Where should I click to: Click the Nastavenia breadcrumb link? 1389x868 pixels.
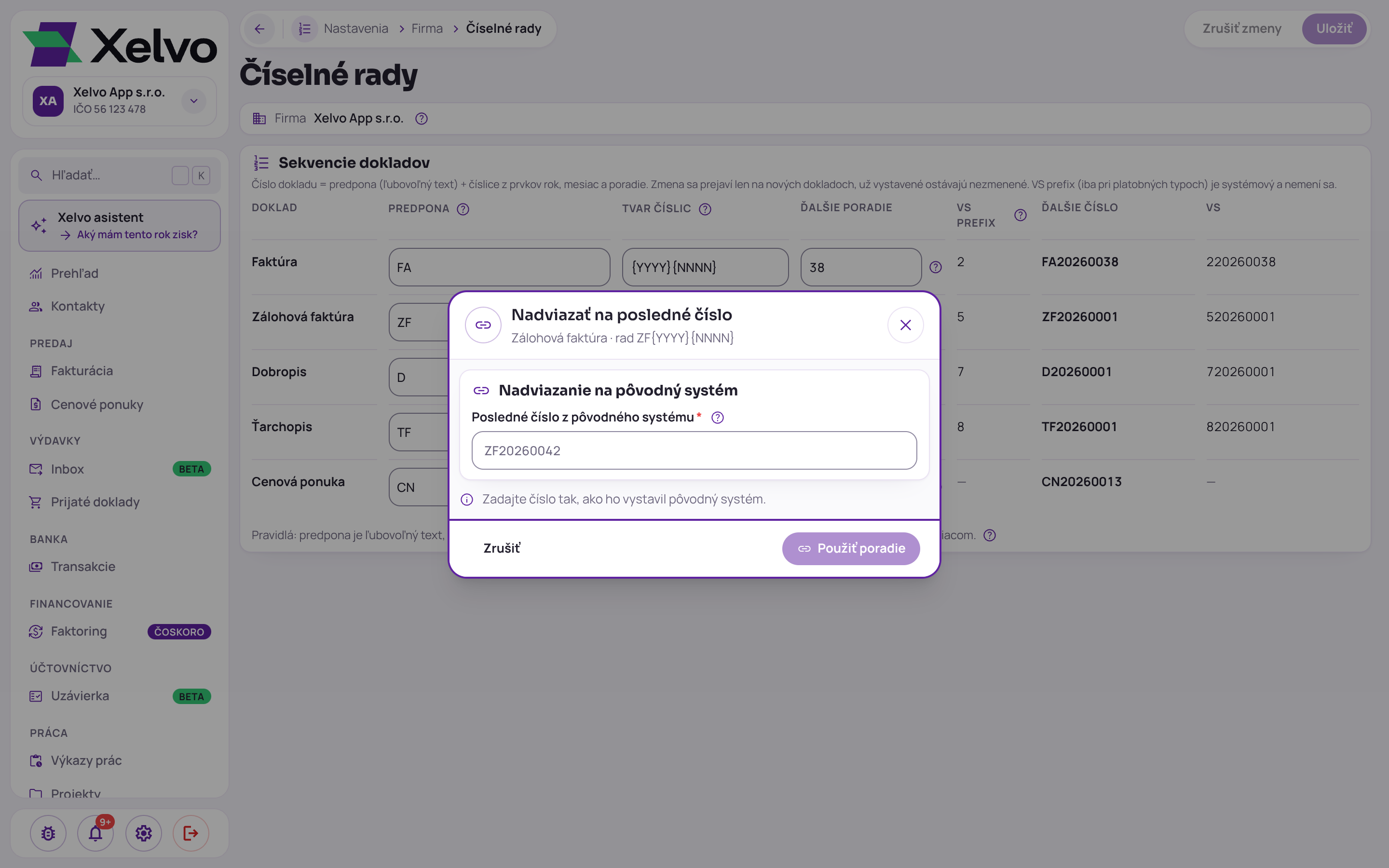tap(356, 29)
